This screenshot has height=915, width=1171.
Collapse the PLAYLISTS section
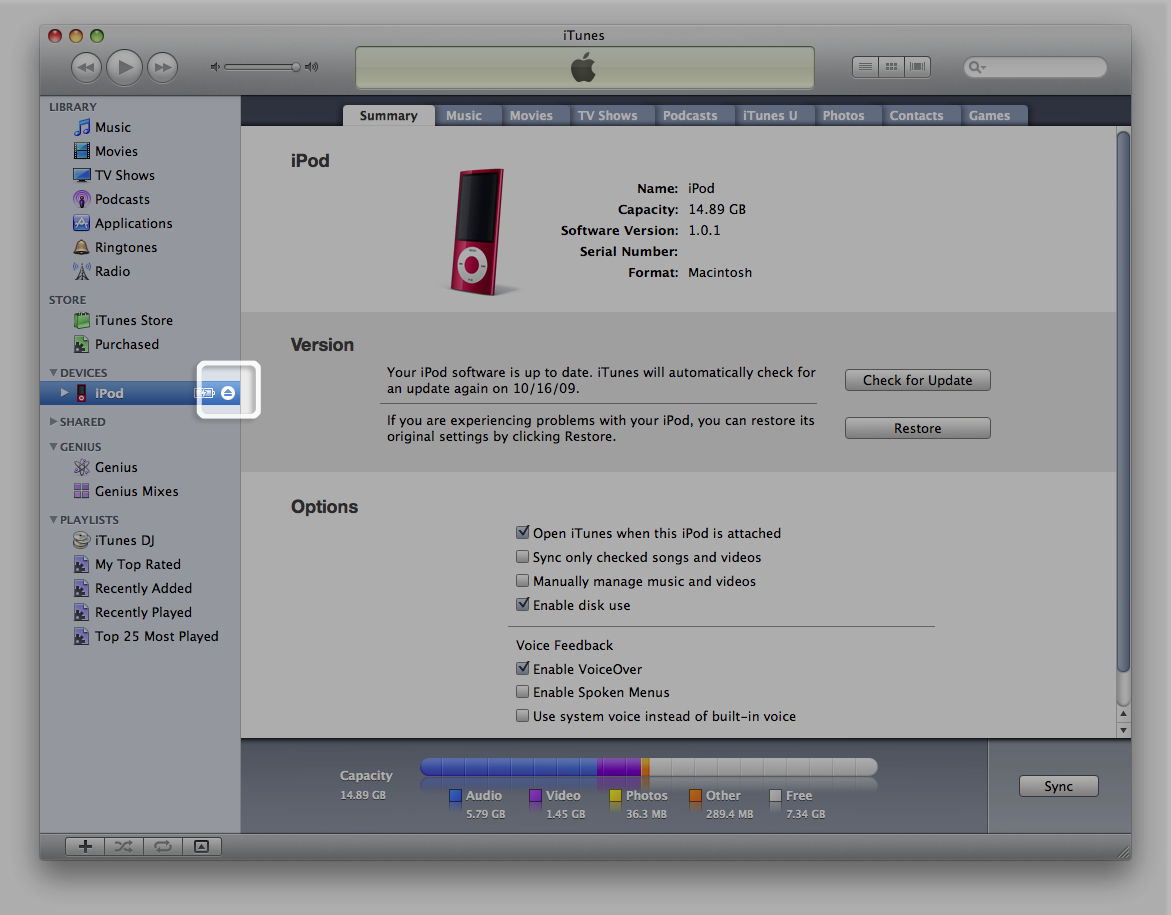tap(53, 520)
